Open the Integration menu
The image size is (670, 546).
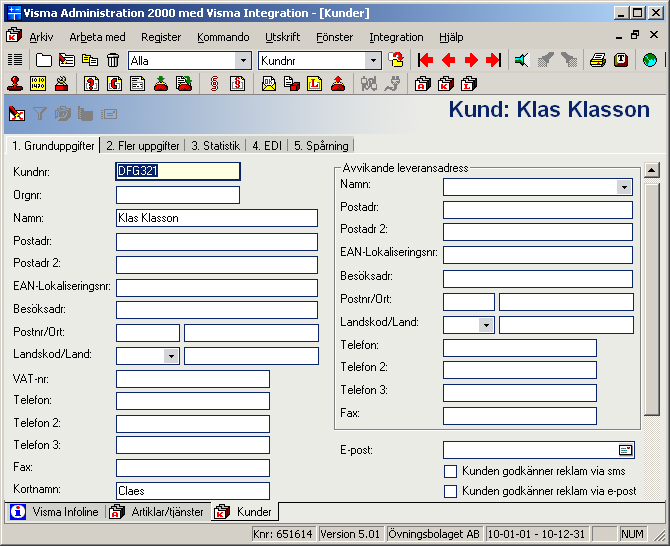tap(396, 37)
